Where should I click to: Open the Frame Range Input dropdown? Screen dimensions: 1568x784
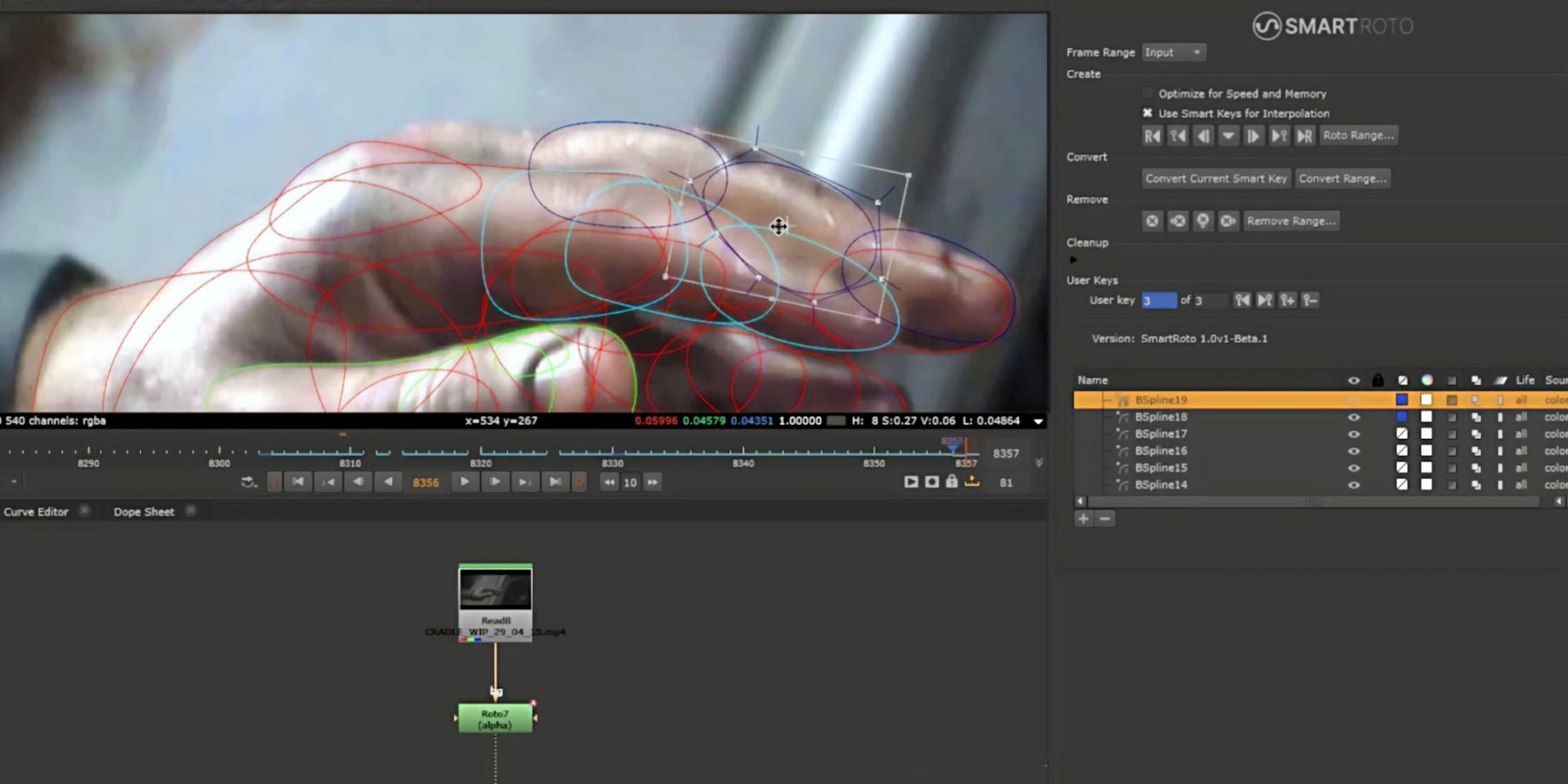(1173, 52)
